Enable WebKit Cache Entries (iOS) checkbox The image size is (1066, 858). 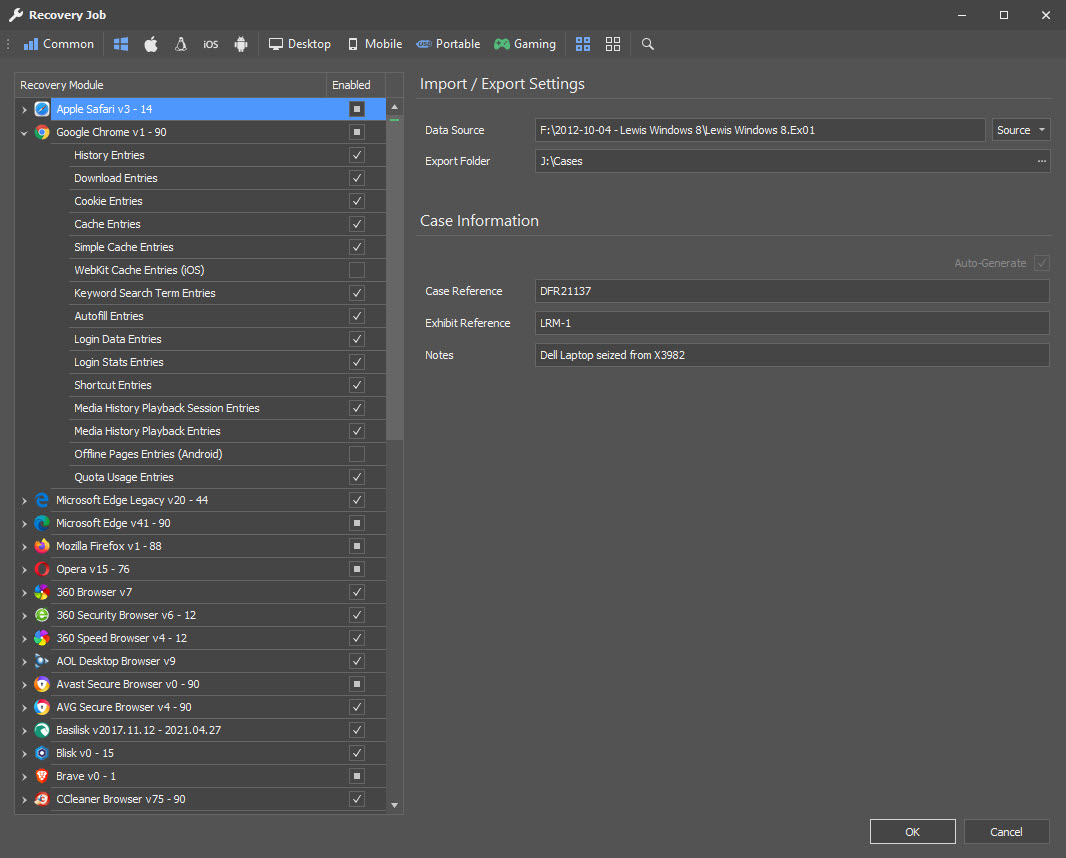coord(357,270)
